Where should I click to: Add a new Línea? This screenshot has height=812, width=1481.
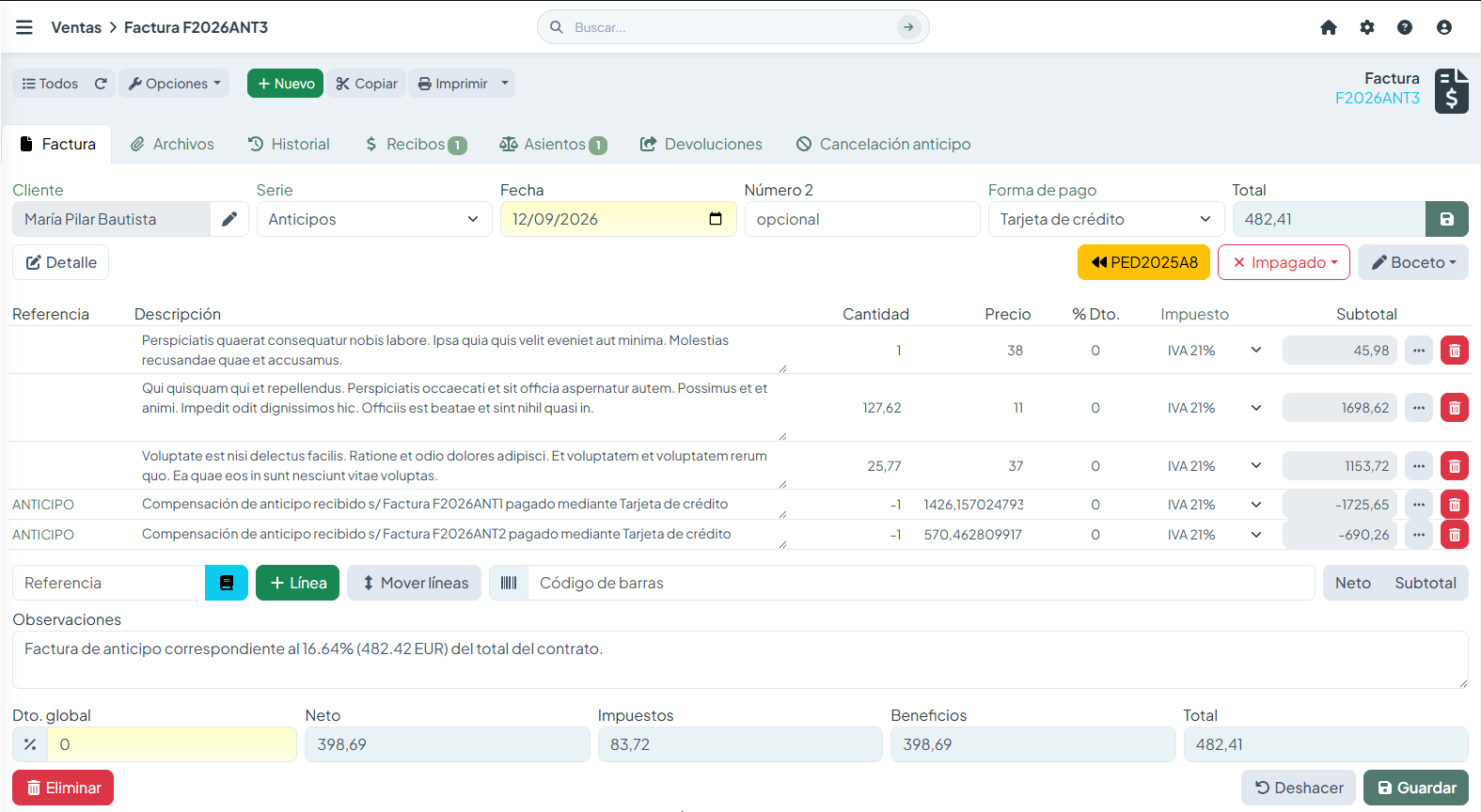pos(297,583)
